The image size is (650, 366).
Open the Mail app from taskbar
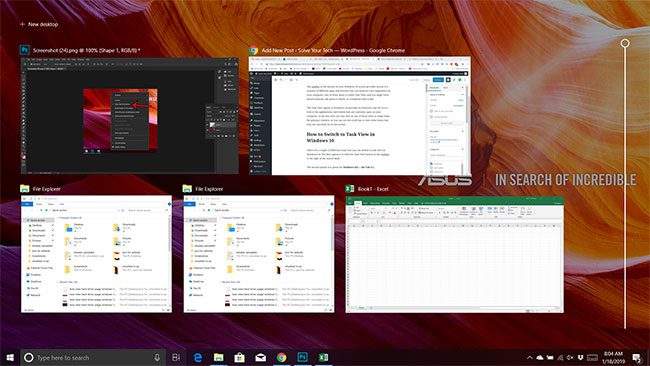point(260,357)
